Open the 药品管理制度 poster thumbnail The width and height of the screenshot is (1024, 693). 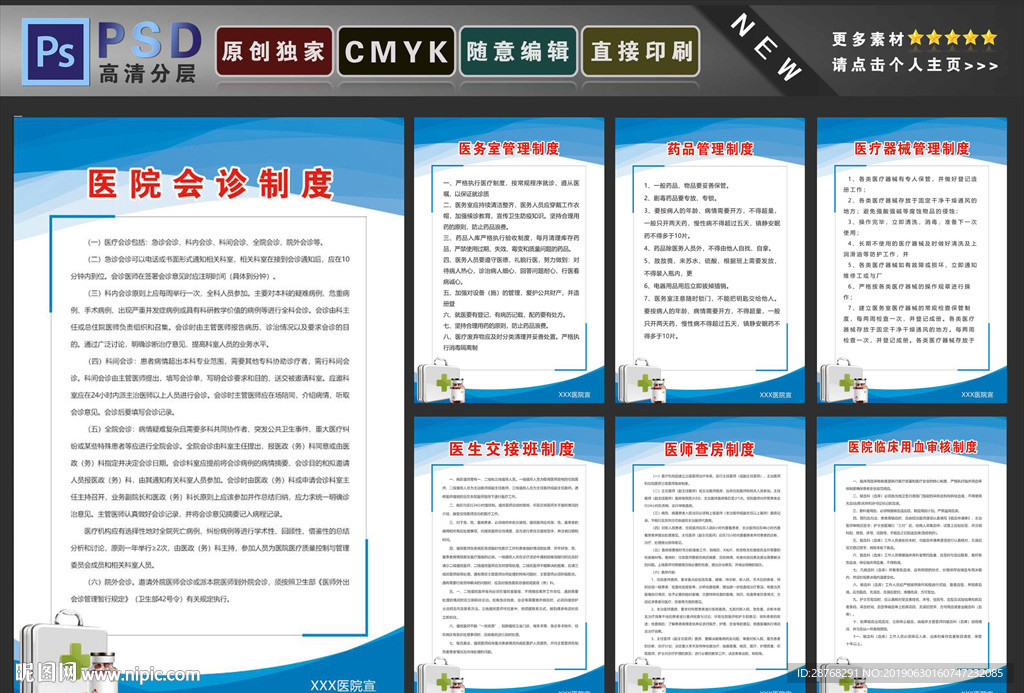pos(710,260)
